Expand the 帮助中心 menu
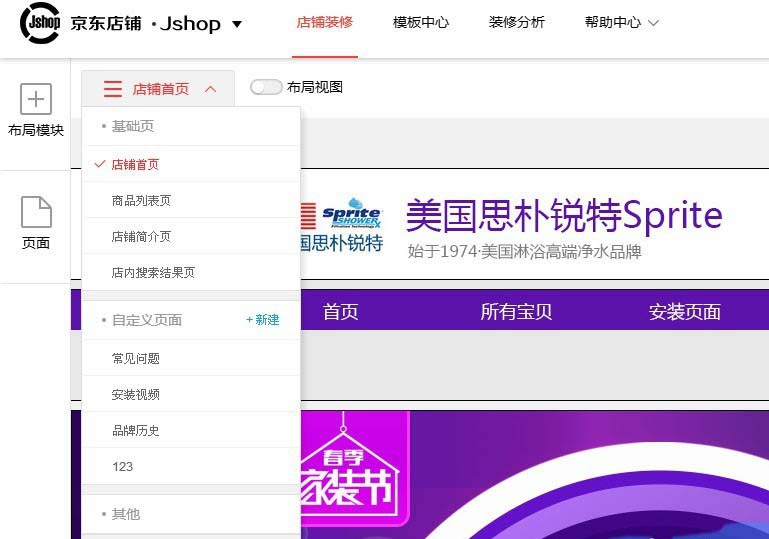The height and width of the screenshot is (539, 769). click(x=621, y=23)
